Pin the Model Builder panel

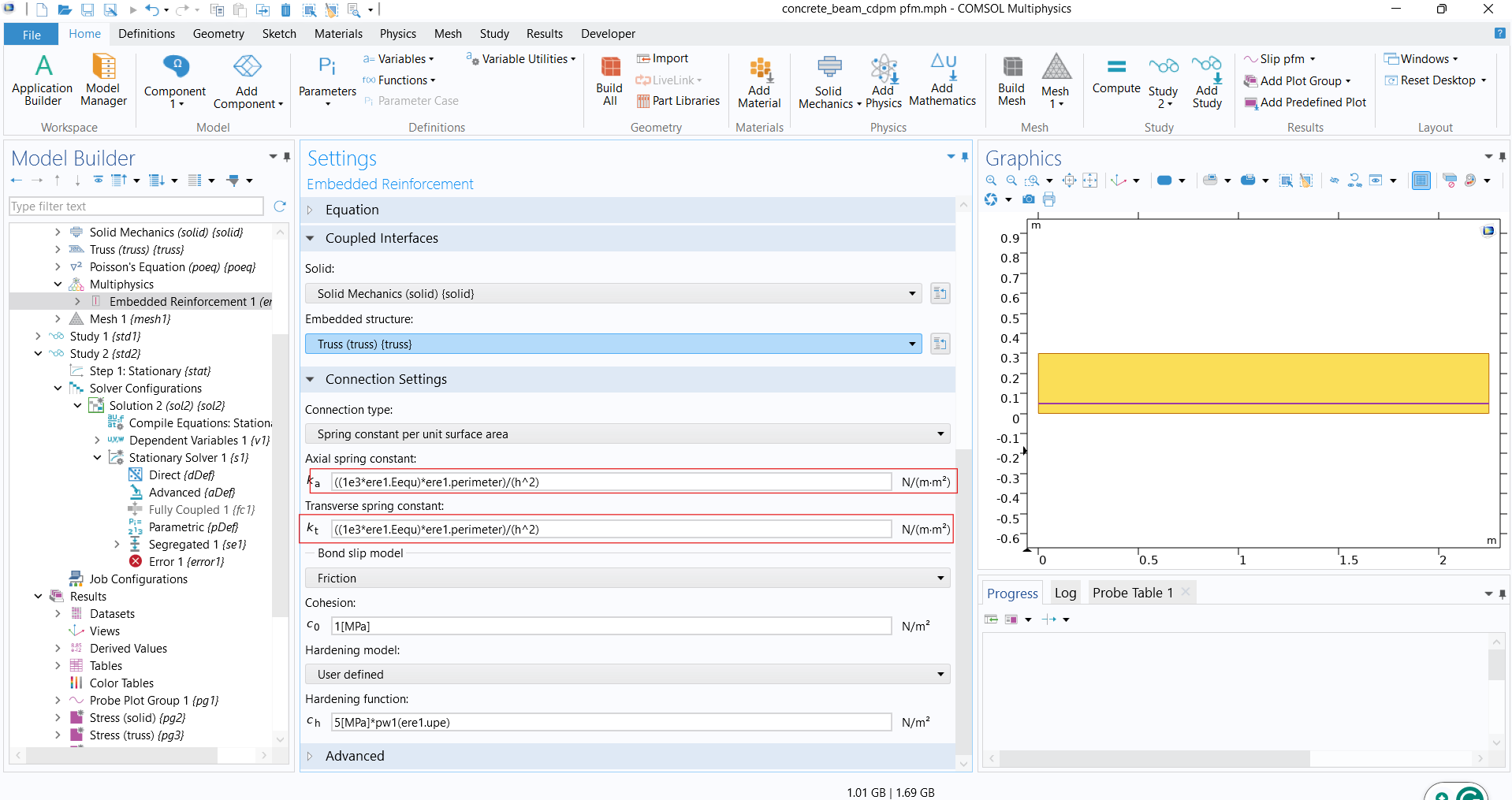[287, 157]
